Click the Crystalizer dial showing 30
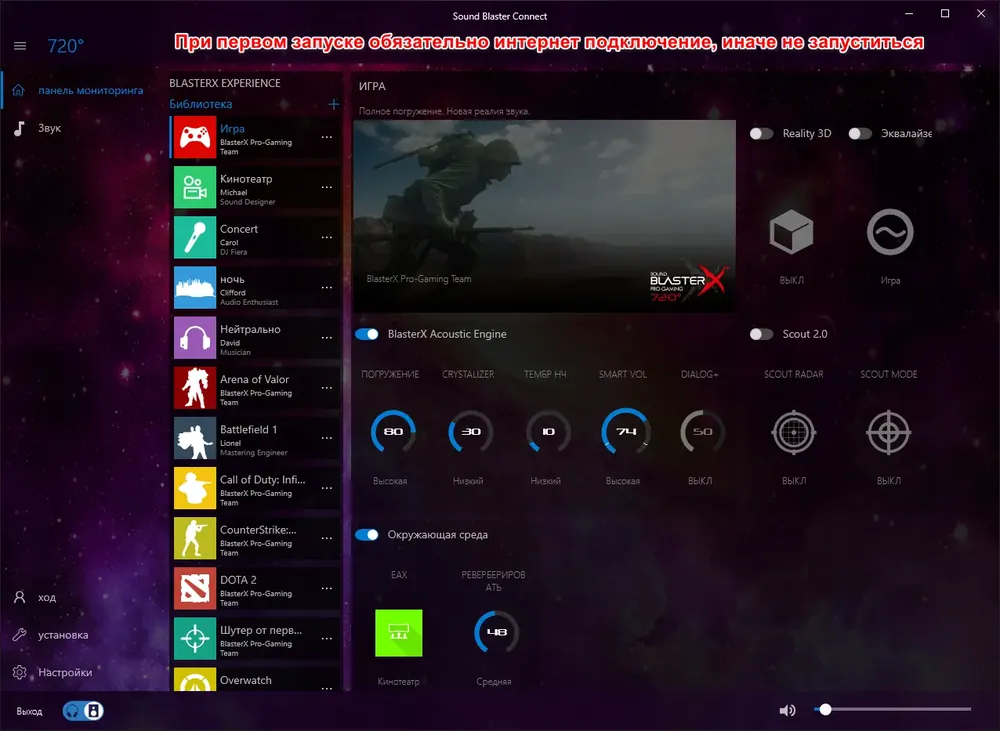Image resolution: width=1000 pixels, height=731 pixels. pyautogui.click(x=471, y=432)
